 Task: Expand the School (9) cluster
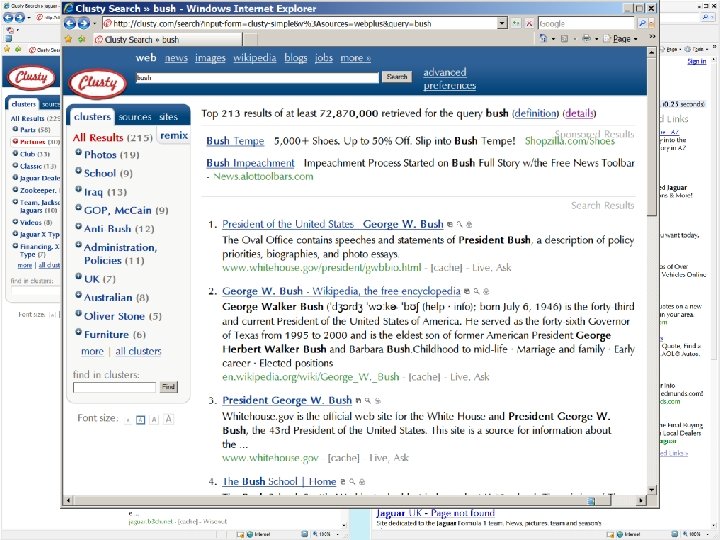click(x=79, y=170)
